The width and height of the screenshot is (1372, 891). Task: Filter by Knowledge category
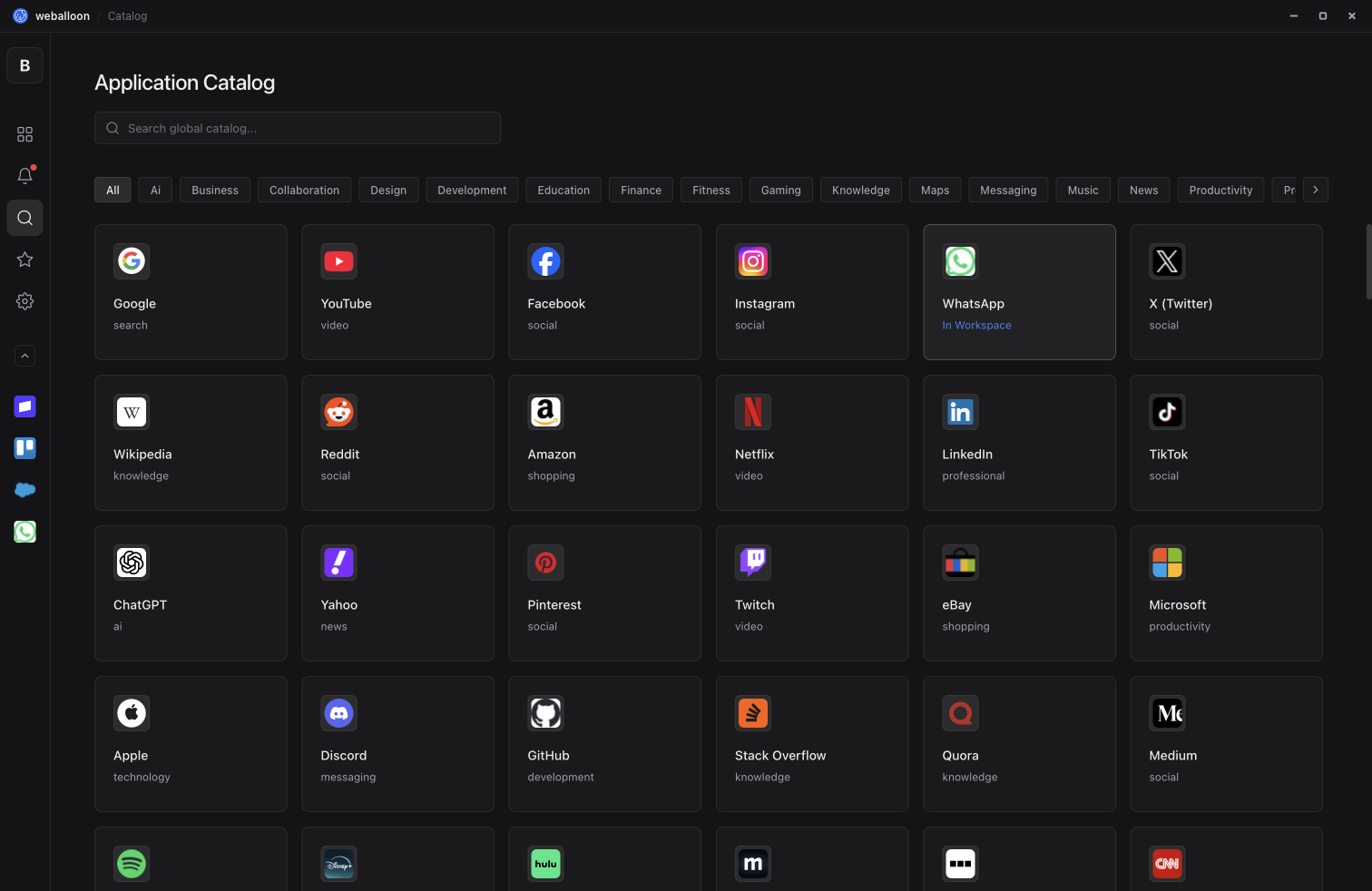(861, 191)
